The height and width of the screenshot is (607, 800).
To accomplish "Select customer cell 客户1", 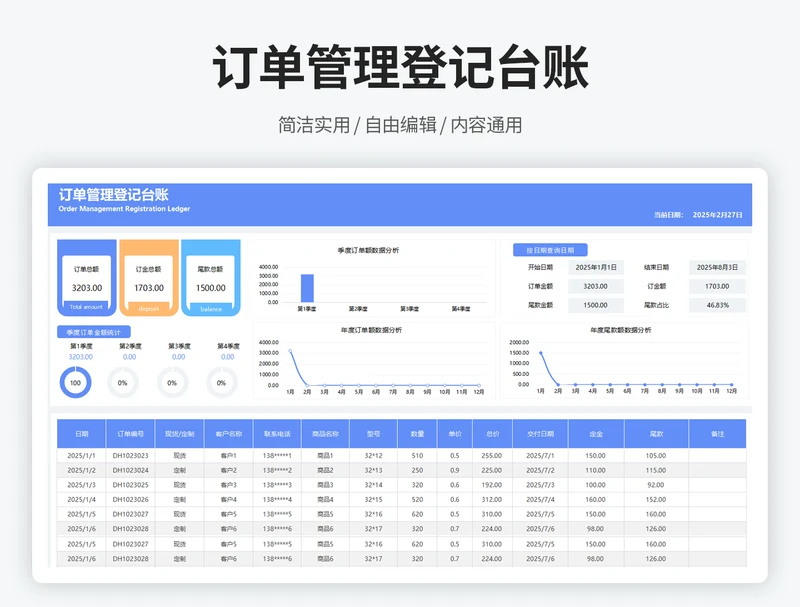I will click(x=229, y=456).
